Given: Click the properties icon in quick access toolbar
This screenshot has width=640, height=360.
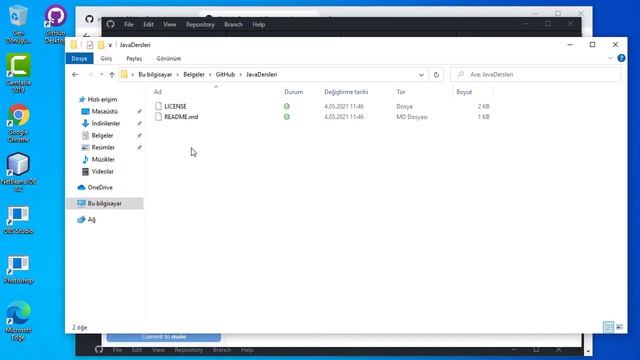Looking at the screenshot, I should (90, 45).
